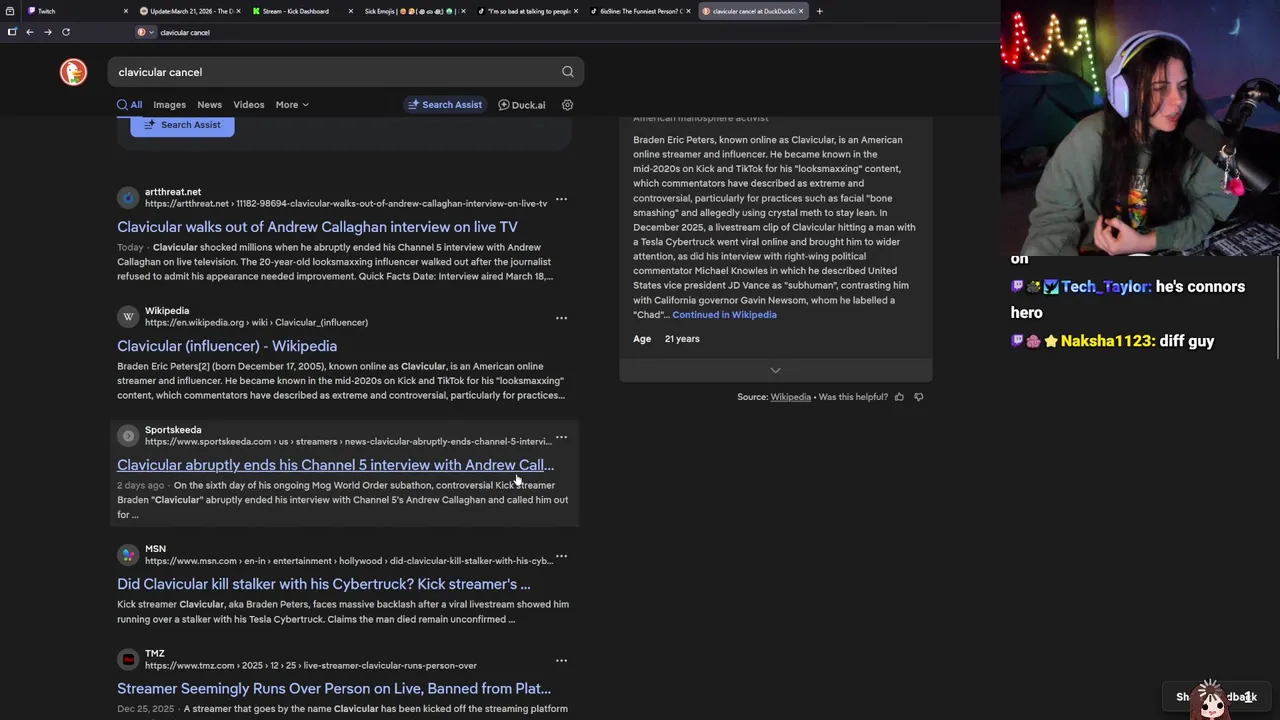The image size is (1280, 720).
Task: Reload the page
Action: tap(66, 32)
